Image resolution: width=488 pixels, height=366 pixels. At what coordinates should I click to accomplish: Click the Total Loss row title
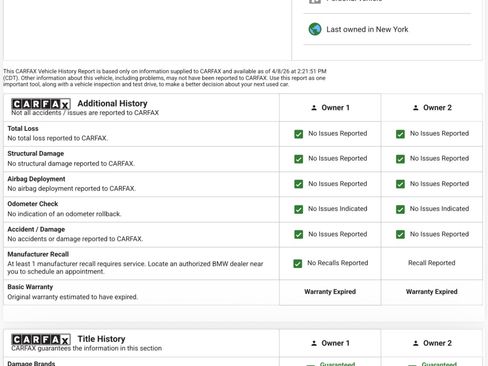(x=23, y=128)
